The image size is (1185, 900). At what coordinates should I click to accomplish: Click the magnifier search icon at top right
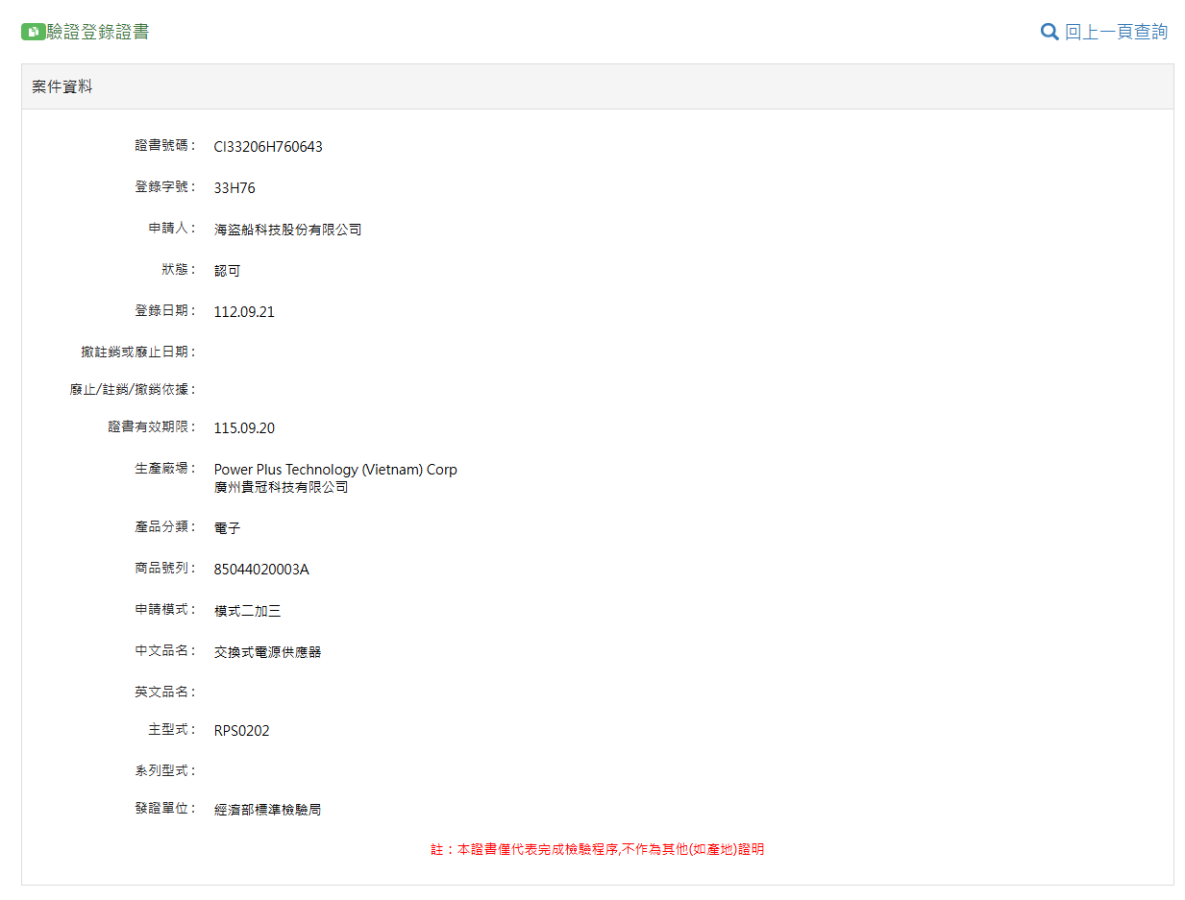pyautogui.click(x=1049, y=32)
